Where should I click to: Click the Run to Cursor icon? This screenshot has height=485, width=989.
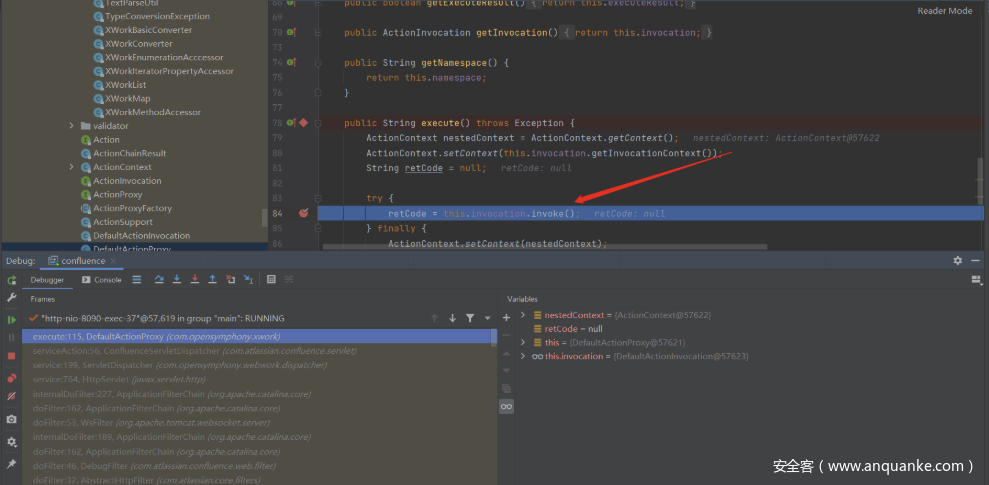point(248,280)
